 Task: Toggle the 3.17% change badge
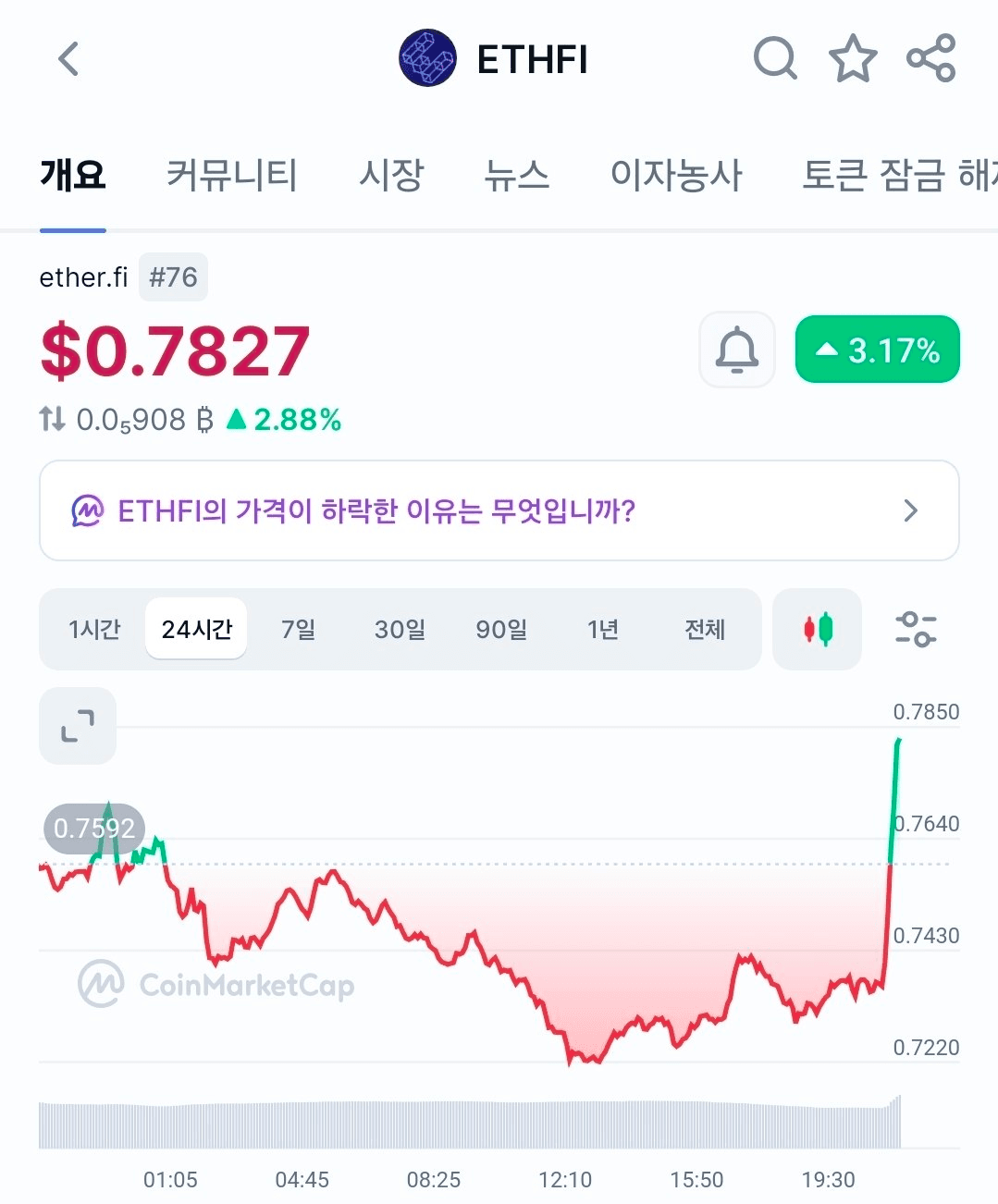[x=878, y=350]
